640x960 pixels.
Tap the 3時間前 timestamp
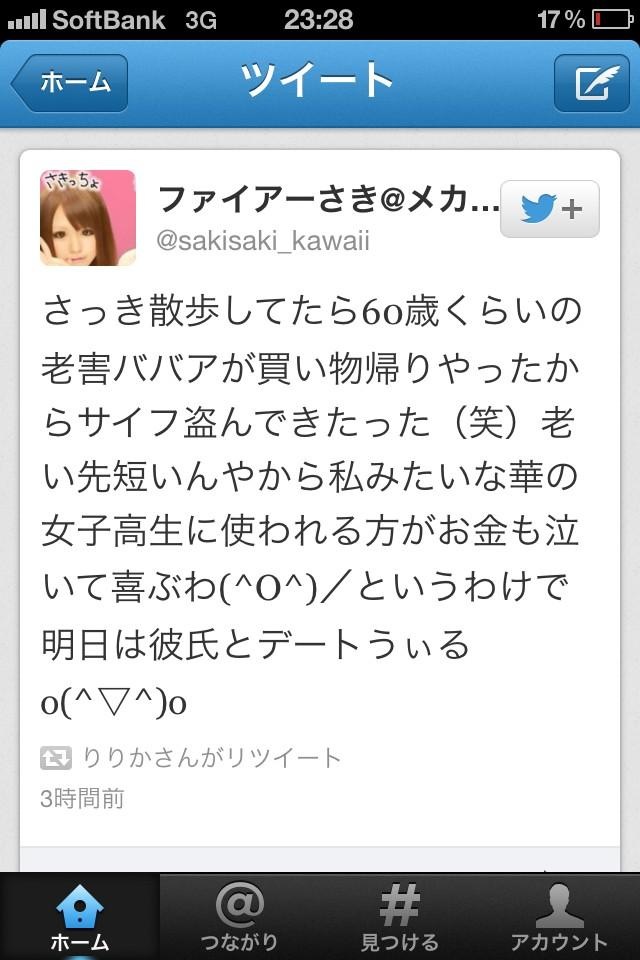coord(82,798)
